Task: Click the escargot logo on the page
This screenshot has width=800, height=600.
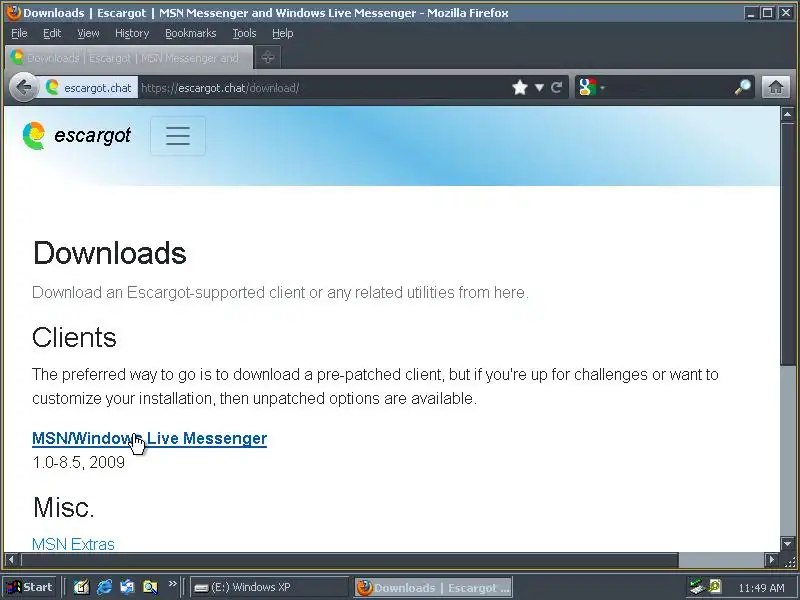Action: click(x=77, y=136)
